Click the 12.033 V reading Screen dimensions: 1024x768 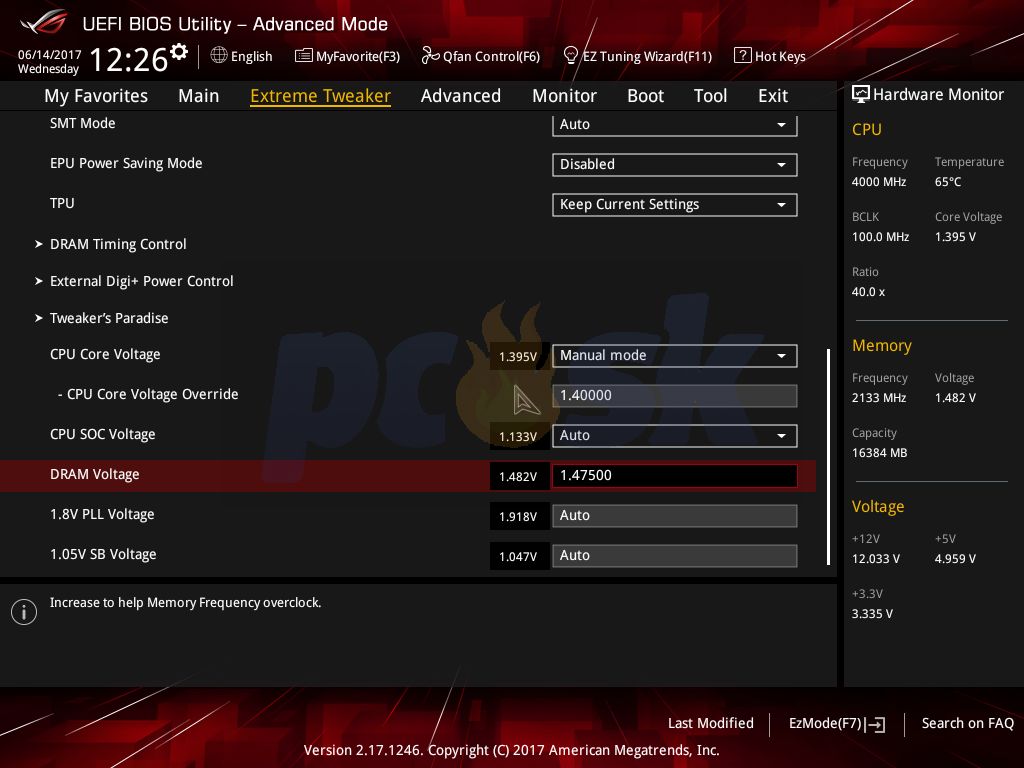click(876, 559)
